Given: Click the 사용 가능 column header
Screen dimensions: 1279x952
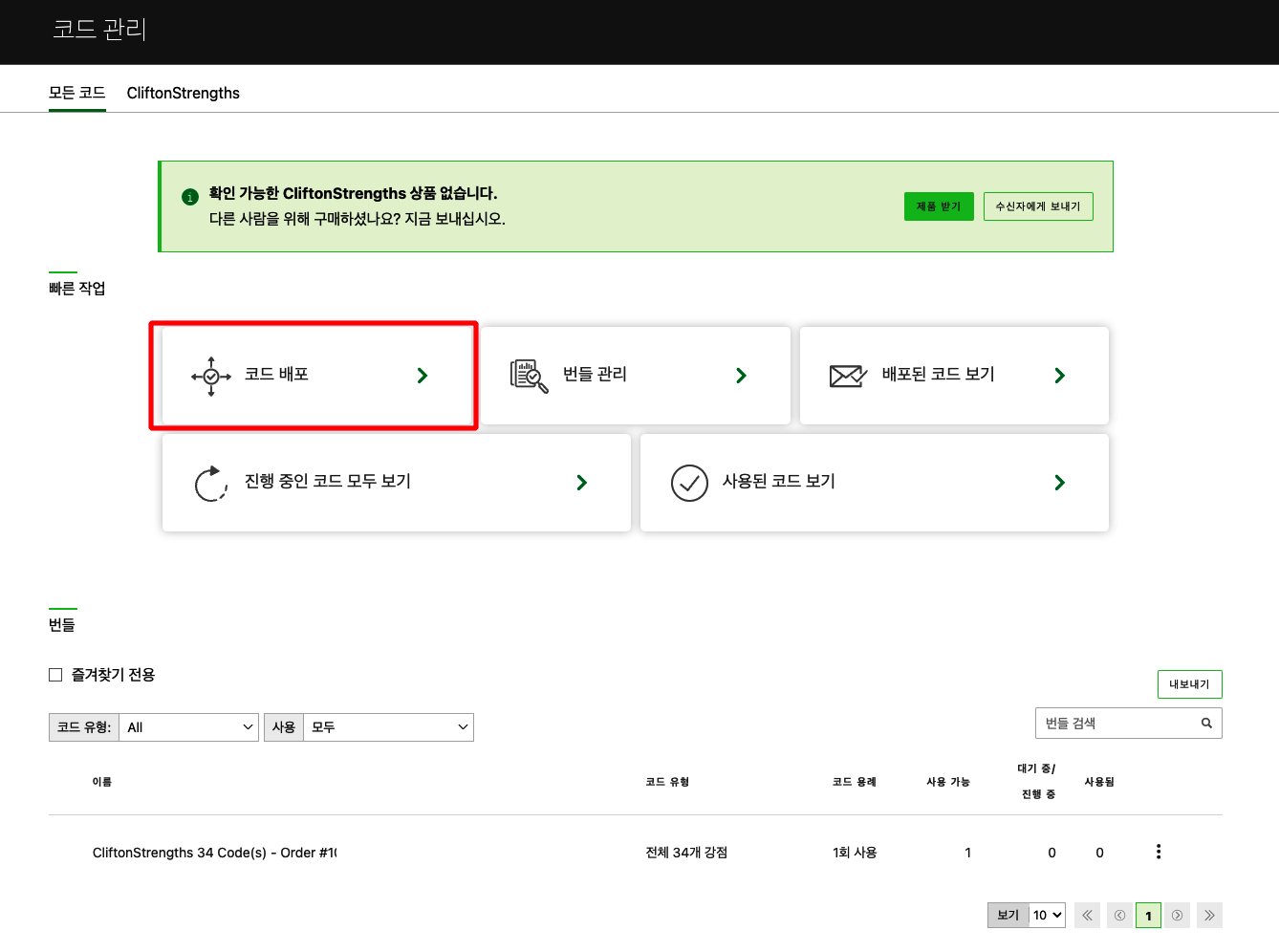Looking at the screenshot, I should 948,782.
